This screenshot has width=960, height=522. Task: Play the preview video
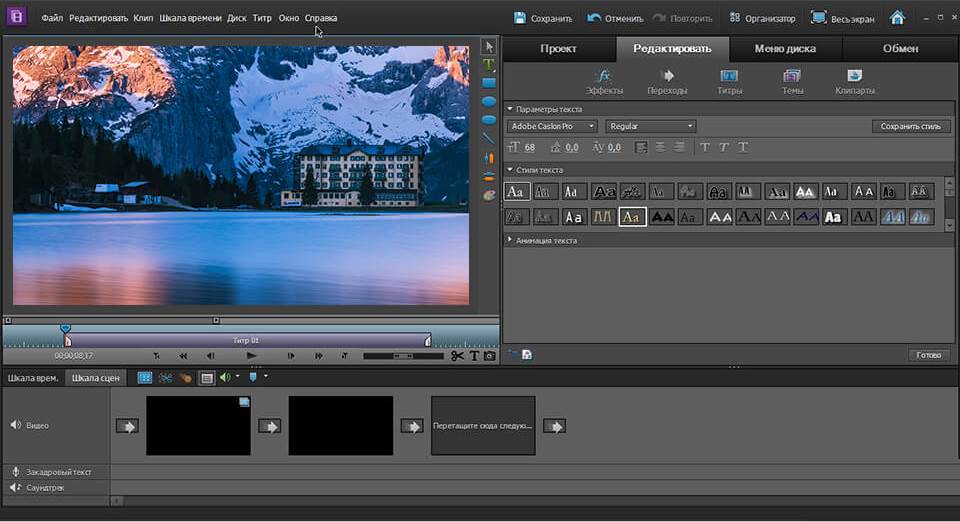click(x=251, y=356)
